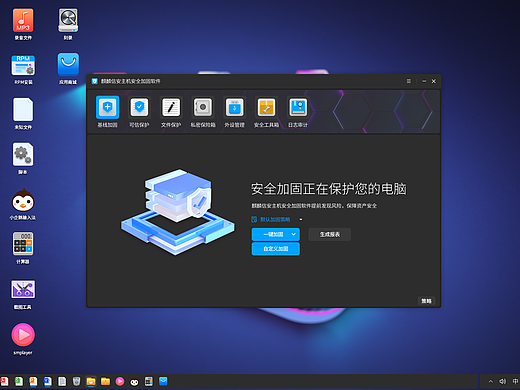Select the RPM安装 desktop icon
This screenshot has width=520, height=390.
pos(23,69)
